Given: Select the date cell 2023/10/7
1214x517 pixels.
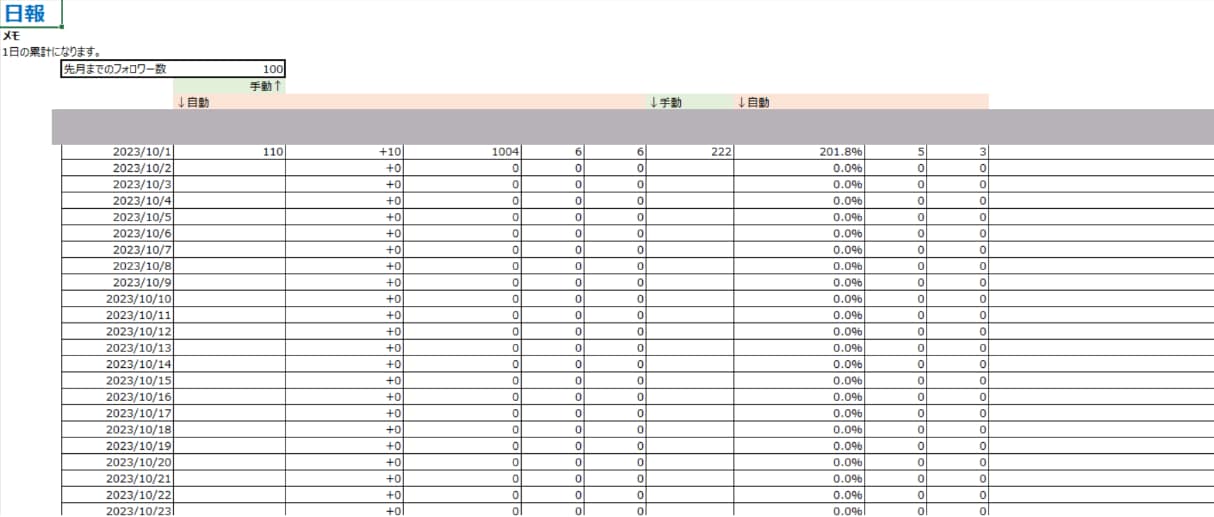Looking at the screenshot, I should point(118,249).
